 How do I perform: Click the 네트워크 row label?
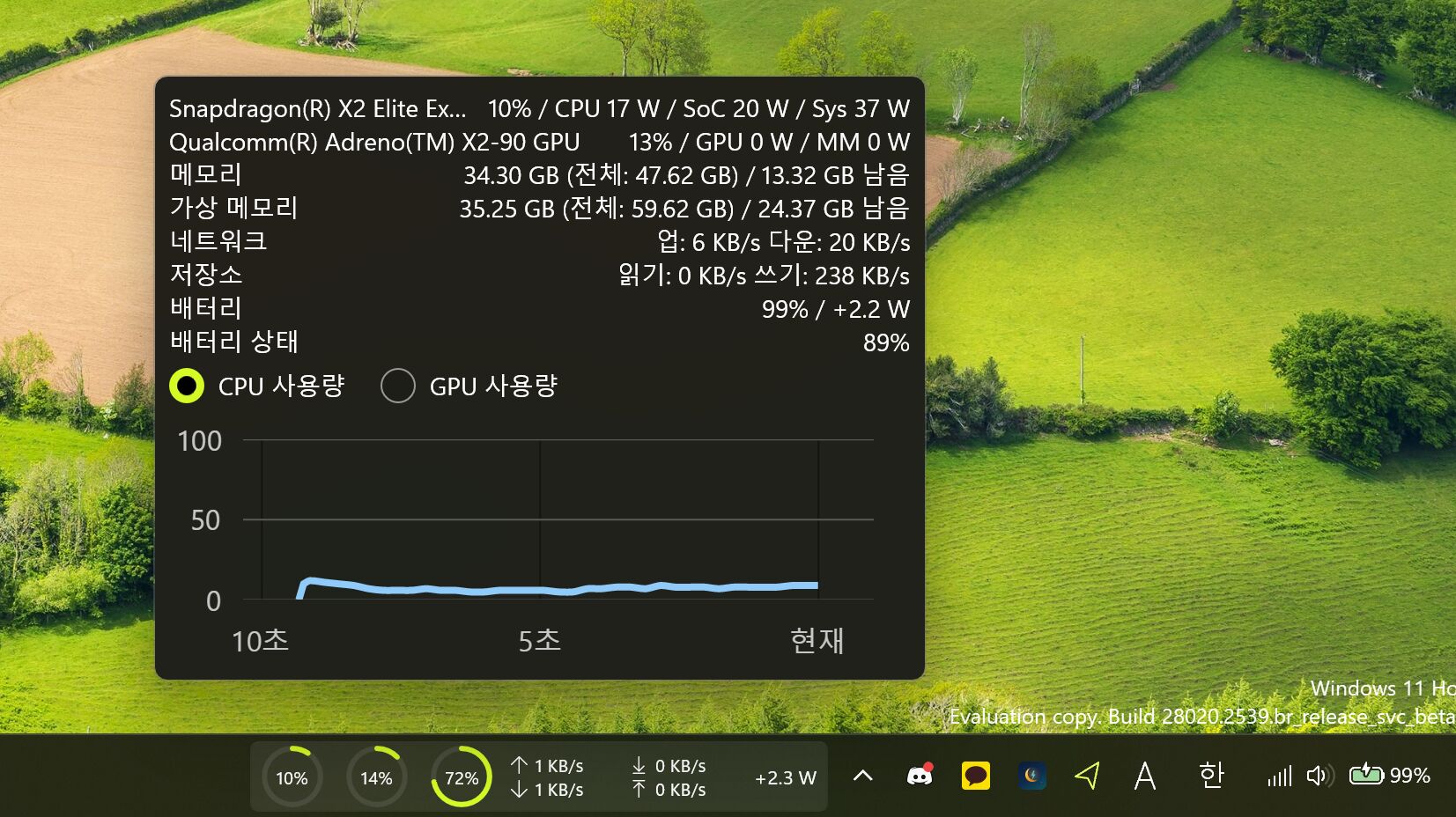[x=218, y=242]
